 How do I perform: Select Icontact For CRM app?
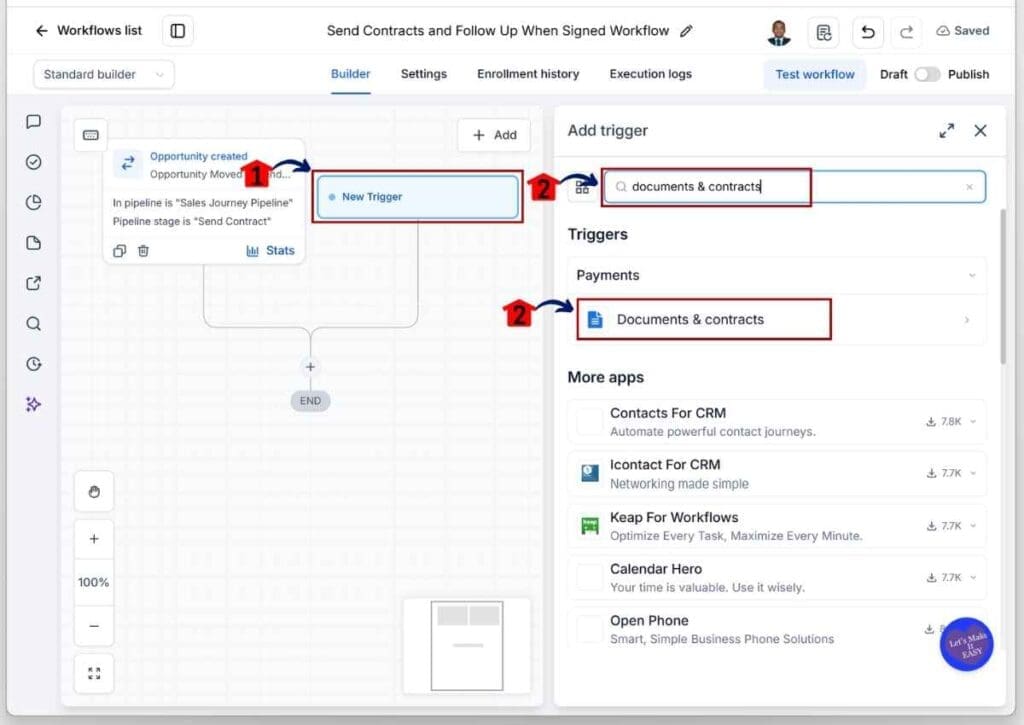tap(776, 474)
